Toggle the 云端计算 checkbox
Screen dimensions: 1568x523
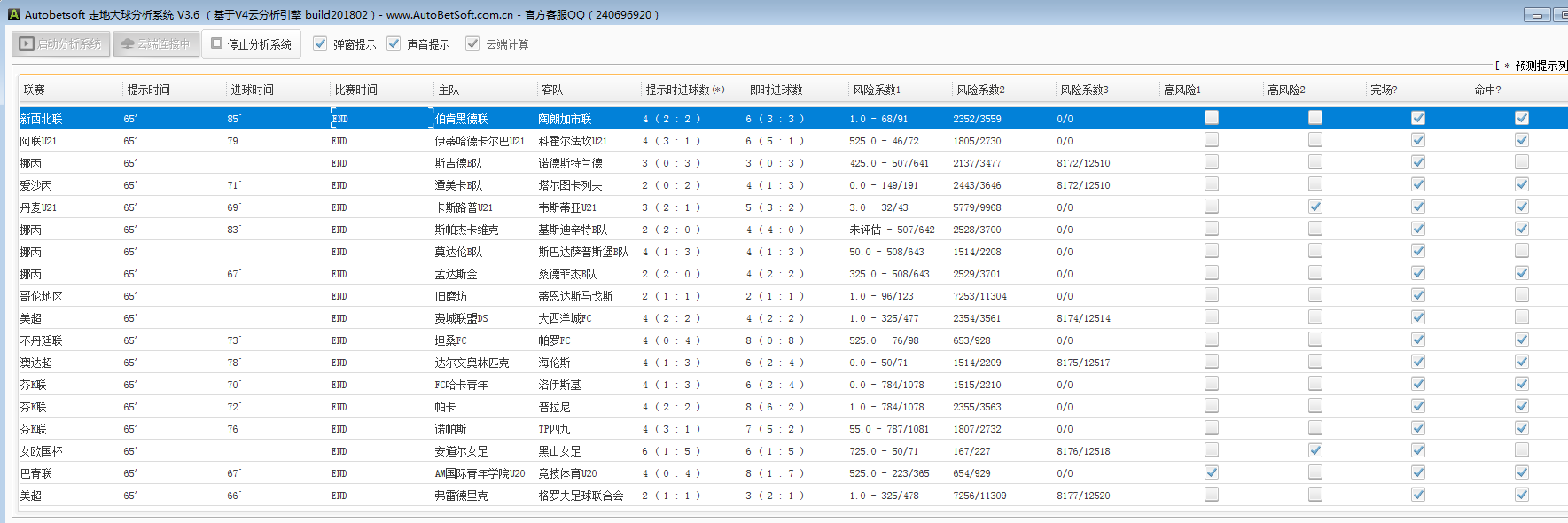coord(472,43)
